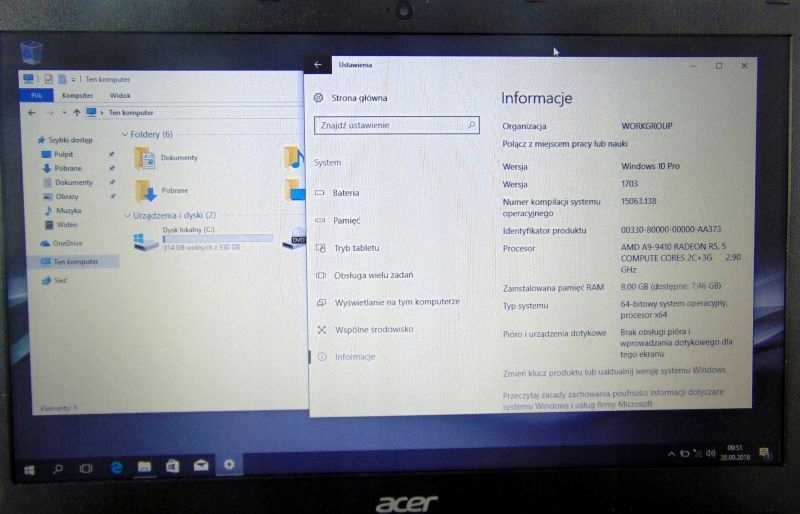Open recent locations dropdown in File Explorer

(x=64, y=113)
